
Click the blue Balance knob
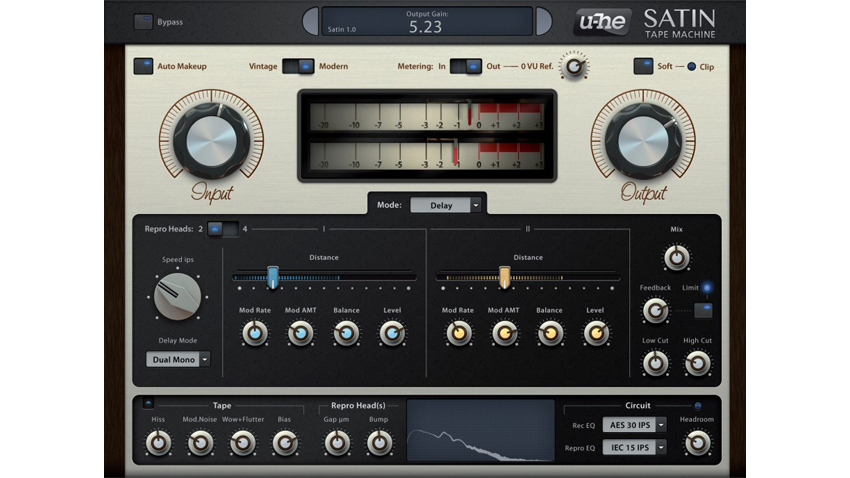click(x=346, y=333)
